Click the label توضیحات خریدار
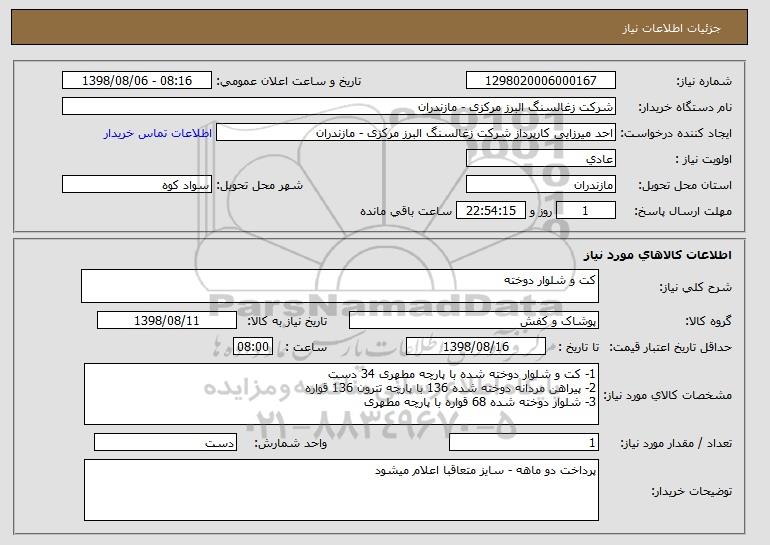 pos(691,491)
